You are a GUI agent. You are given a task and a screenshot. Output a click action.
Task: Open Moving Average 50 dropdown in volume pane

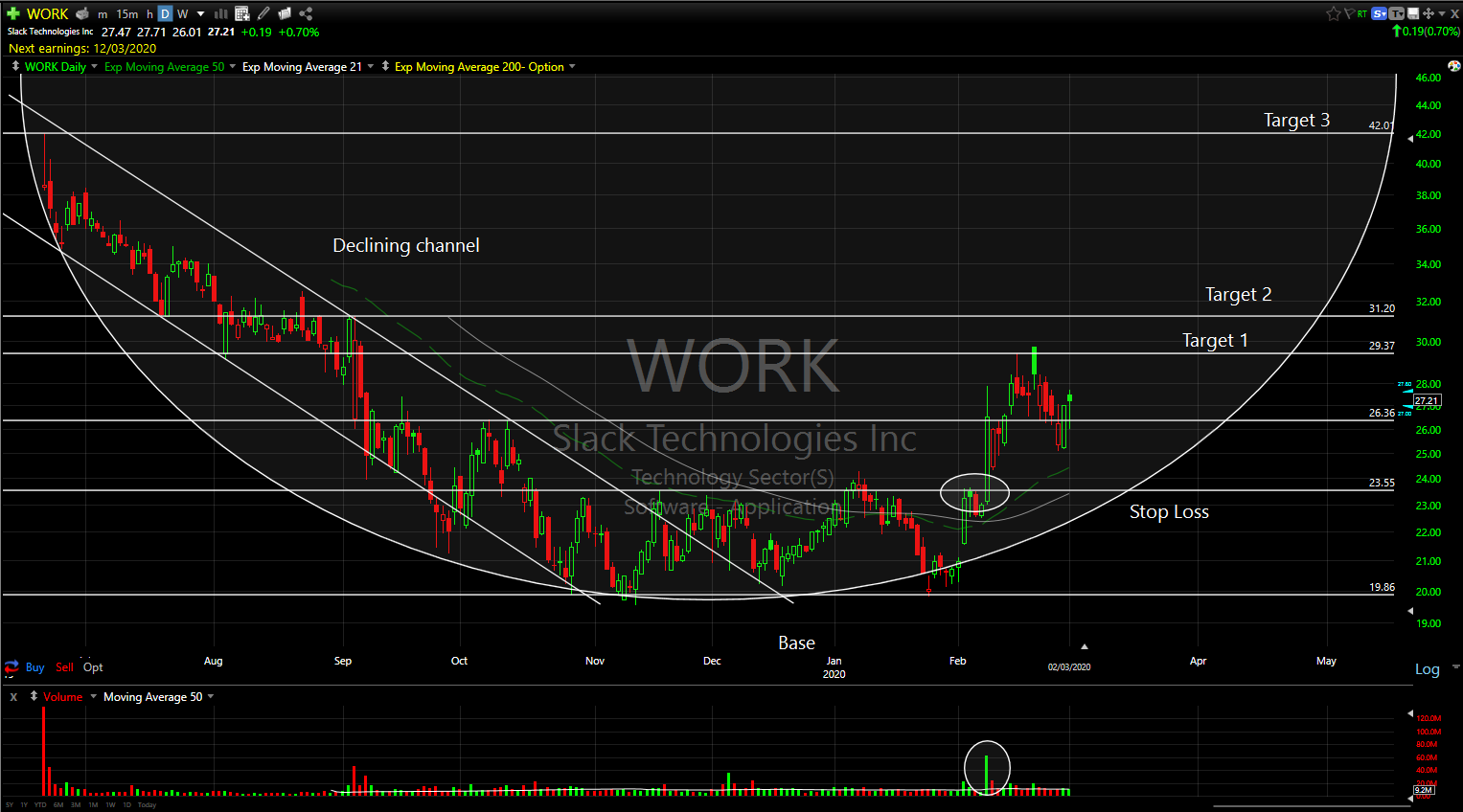tap(211, 696)
